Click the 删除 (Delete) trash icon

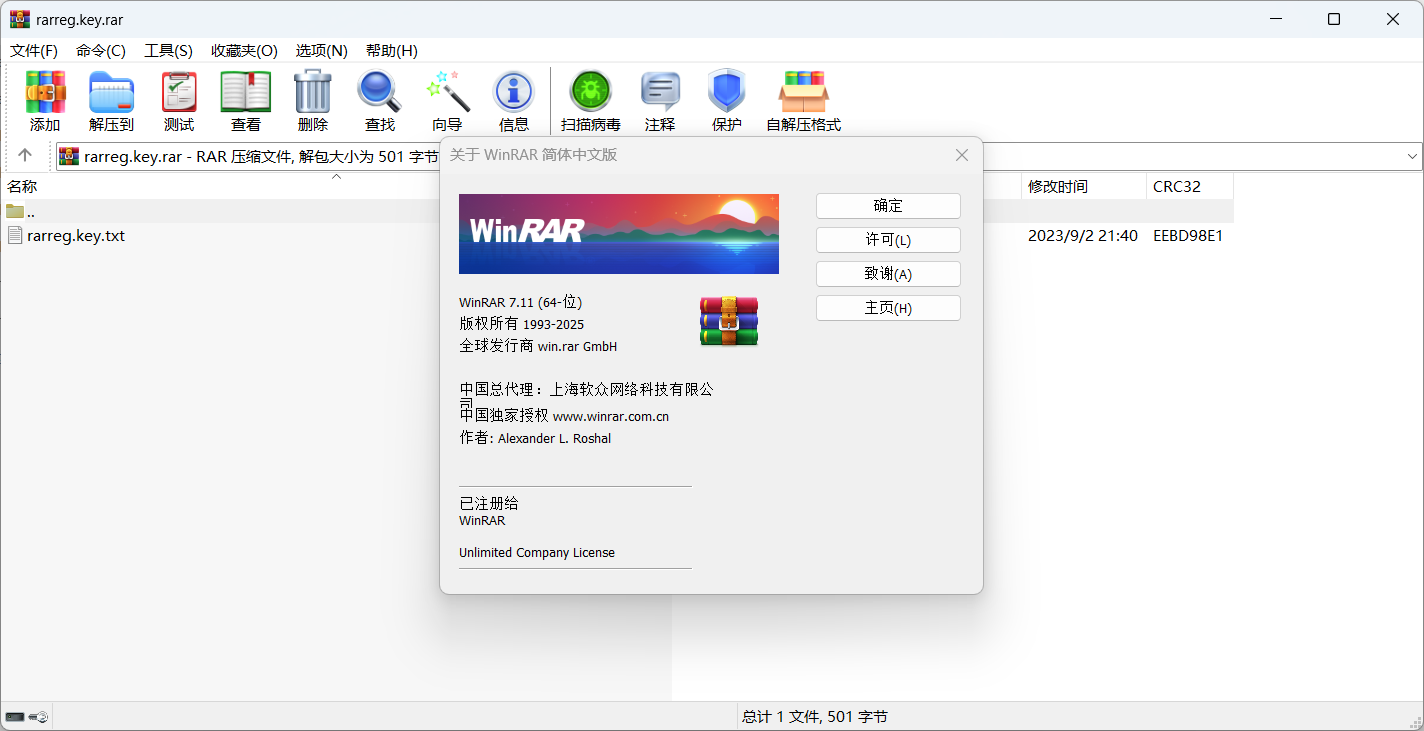[312, 92]
